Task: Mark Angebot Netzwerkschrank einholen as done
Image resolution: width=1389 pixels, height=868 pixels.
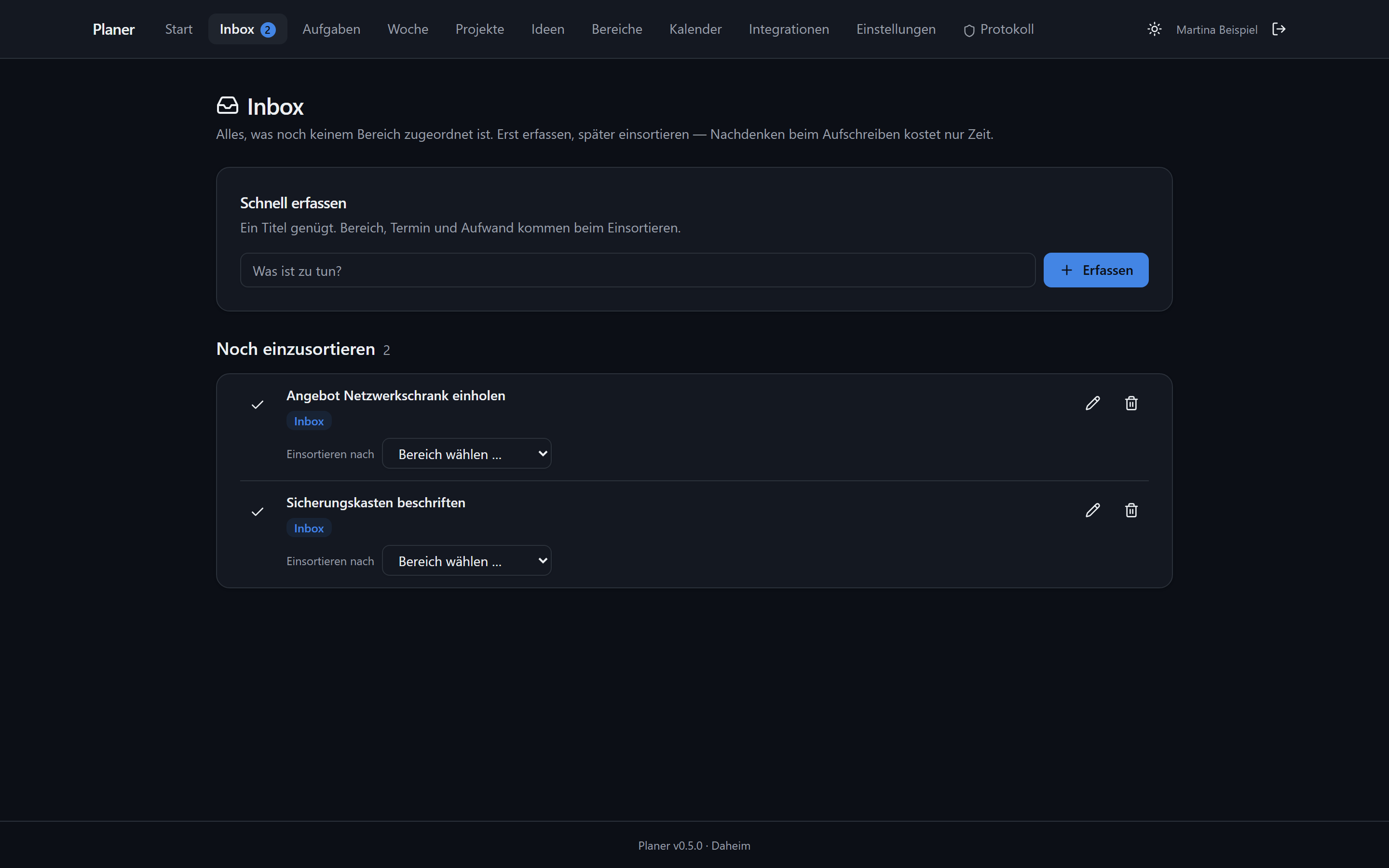Action: pyautogui.click(x=258, y=405)
